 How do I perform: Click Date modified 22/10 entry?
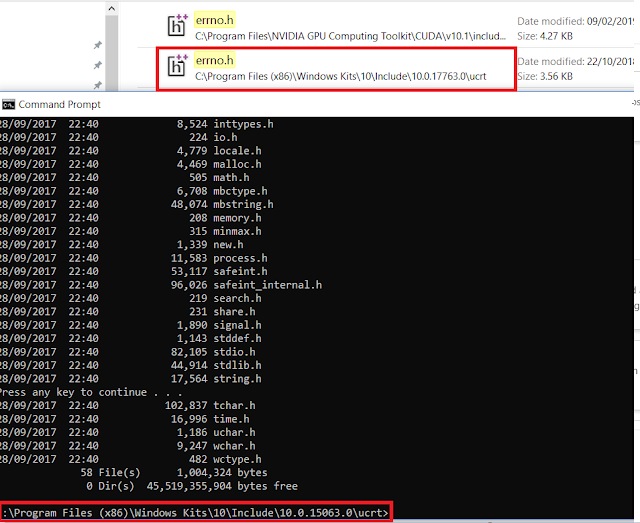576,62
